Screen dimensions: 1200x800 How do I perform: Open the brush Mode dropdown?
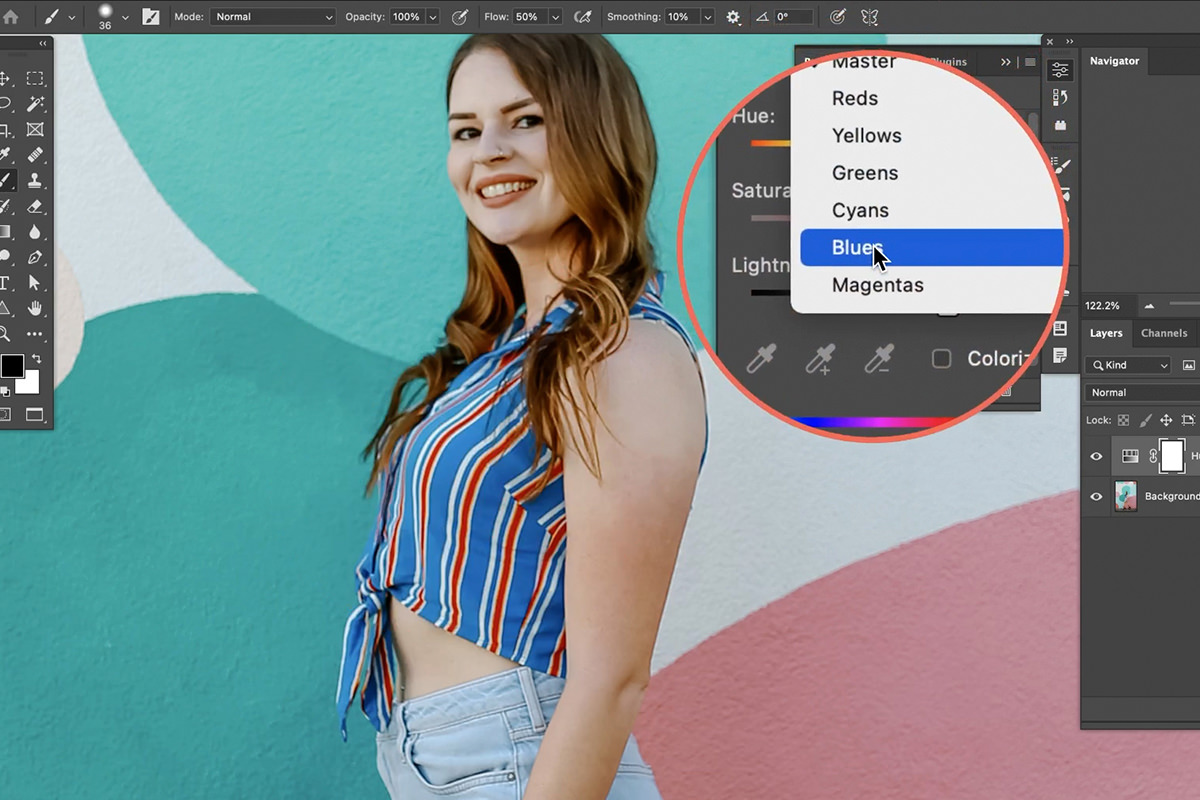pyautogui.click(x=272, y=17)
